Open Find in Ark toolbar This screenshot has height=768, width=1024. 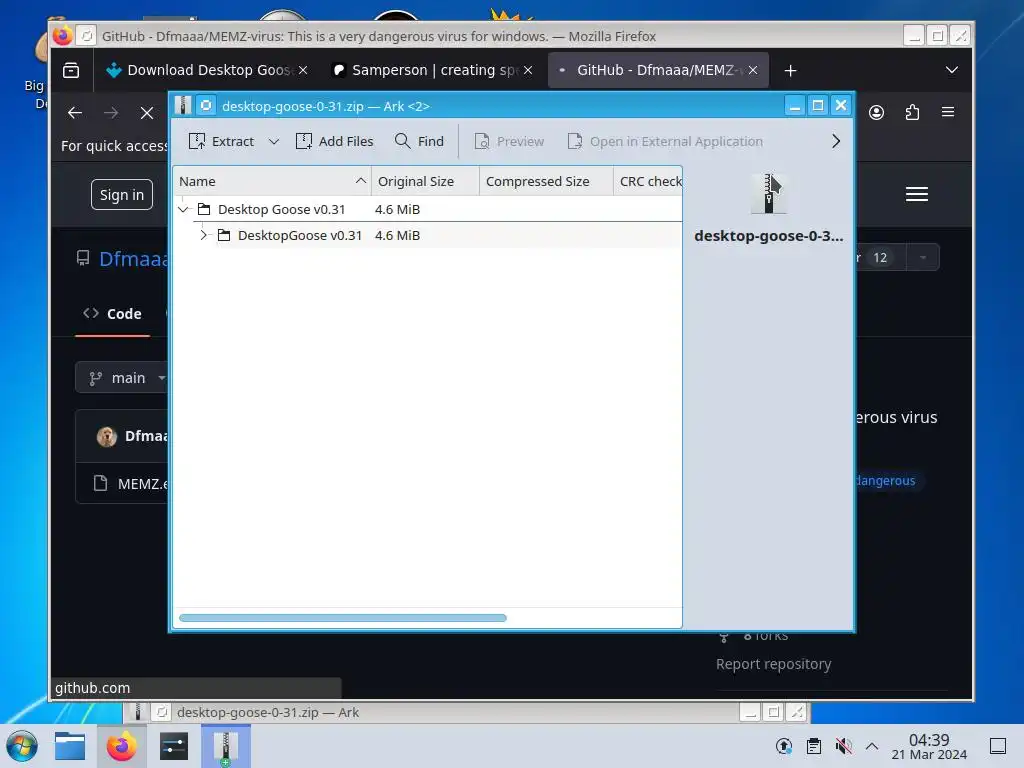coord(419,141)
